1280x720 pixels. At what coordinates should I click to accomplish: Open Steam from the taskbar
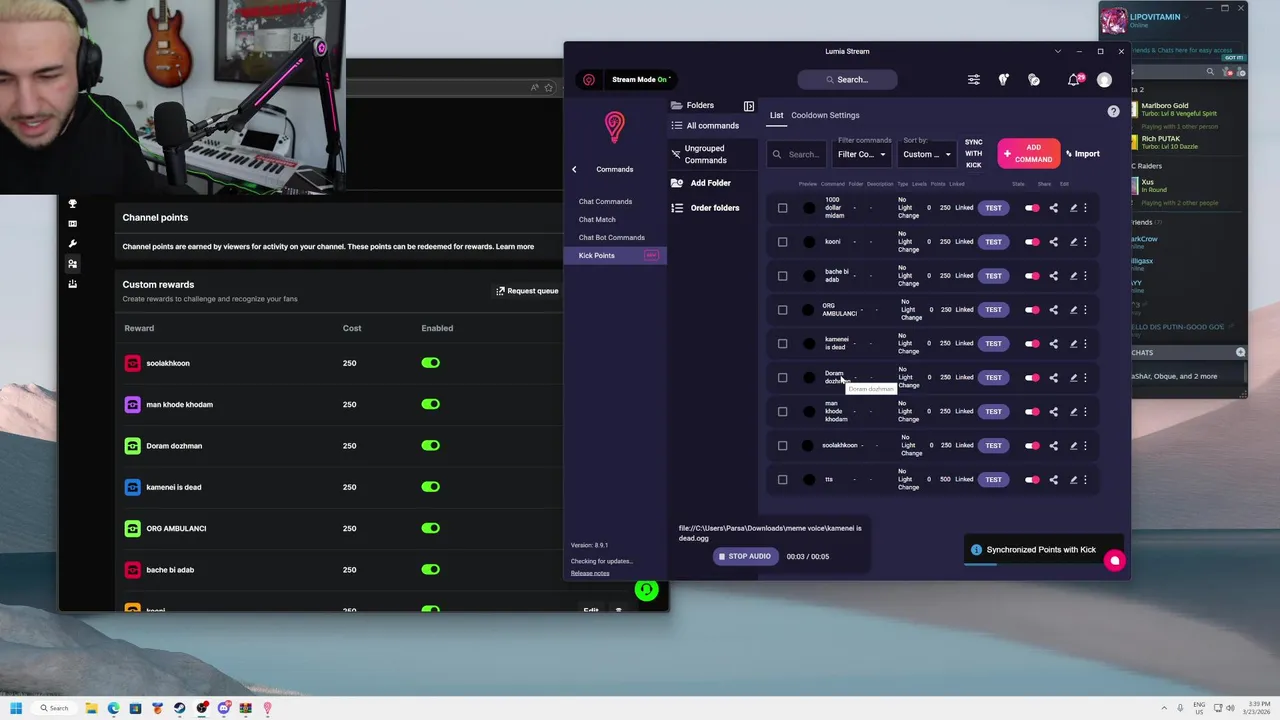click(179, 708)
